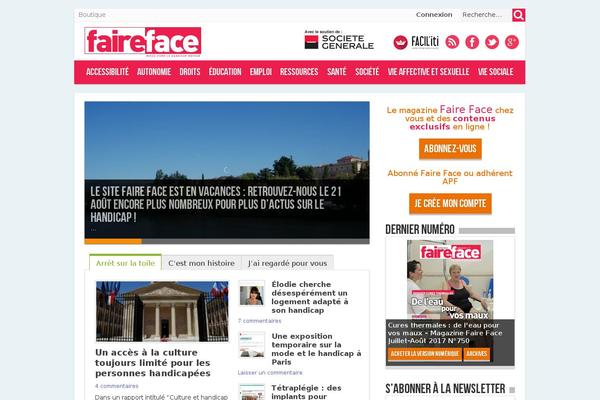
Task: Open Vie affective et sexuelle menu
Action: click(x=428, y=72)
